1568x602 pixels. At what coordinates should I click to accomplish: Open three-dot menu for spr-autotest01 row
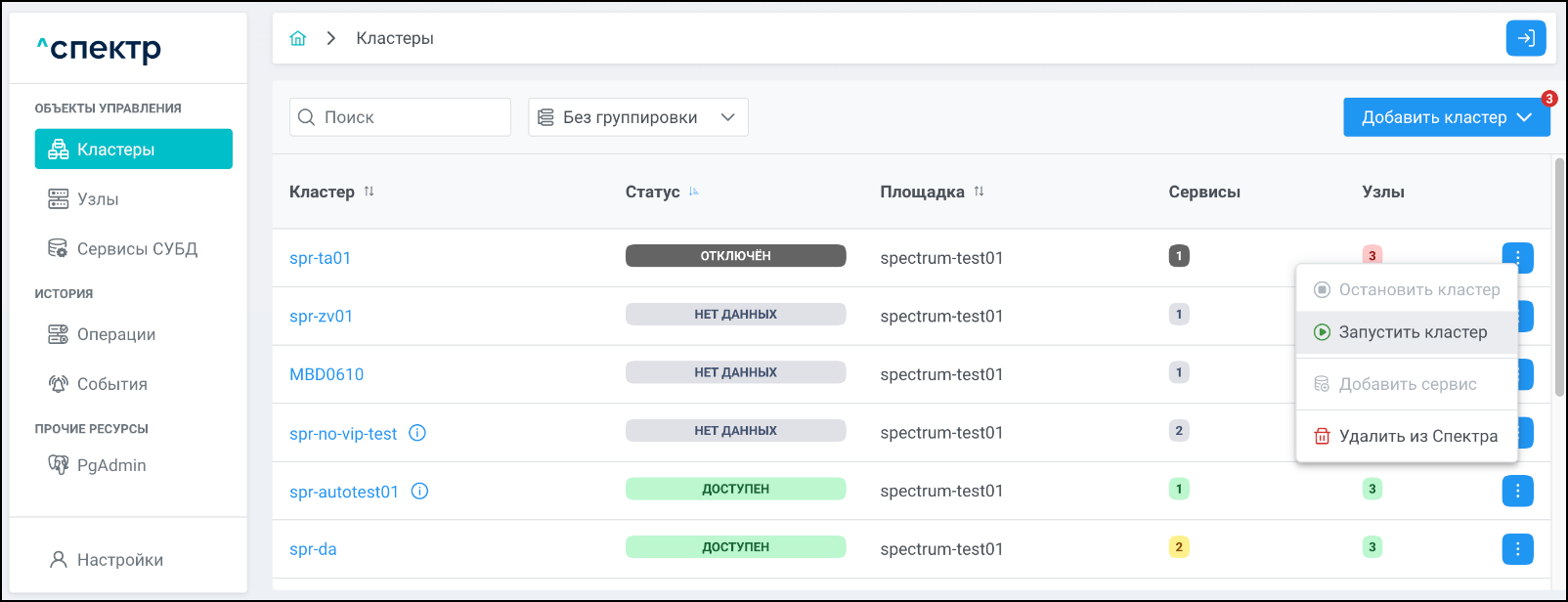(1517, 491)
